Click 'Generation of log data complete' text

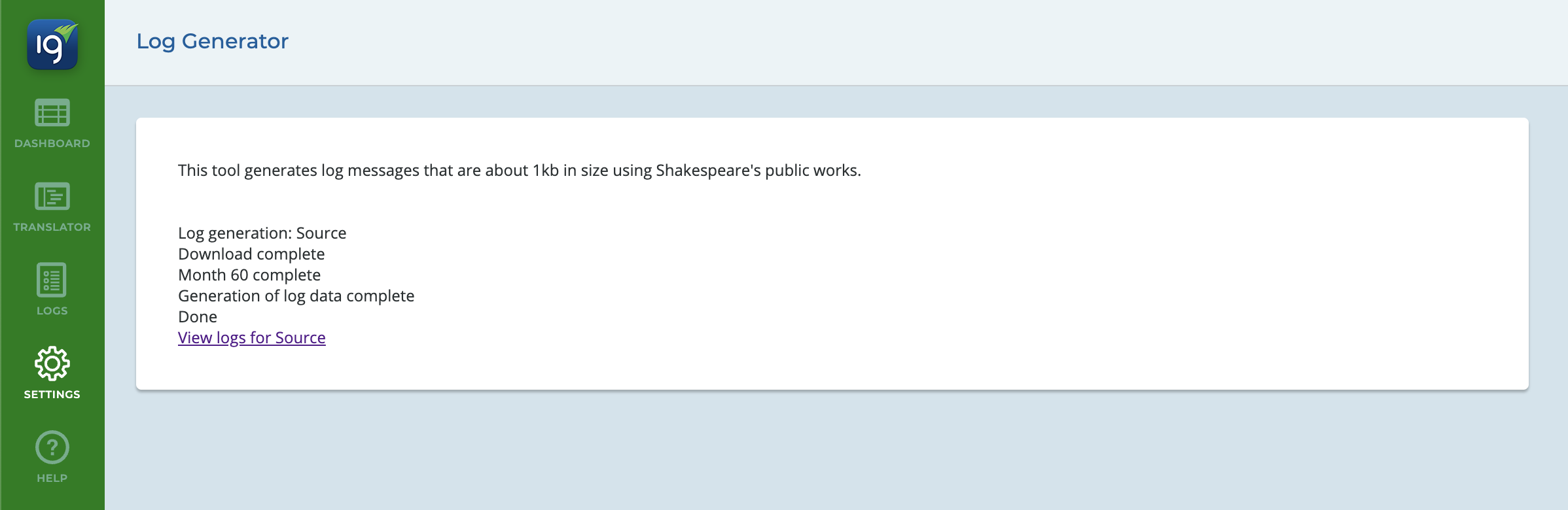[x=296, y=296]
